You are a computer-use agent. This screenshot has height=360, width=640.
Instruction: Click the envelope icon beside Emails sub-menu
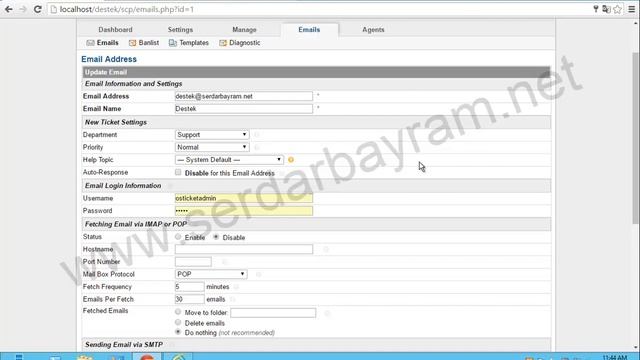pyautogui.click(x=90, y=43)
